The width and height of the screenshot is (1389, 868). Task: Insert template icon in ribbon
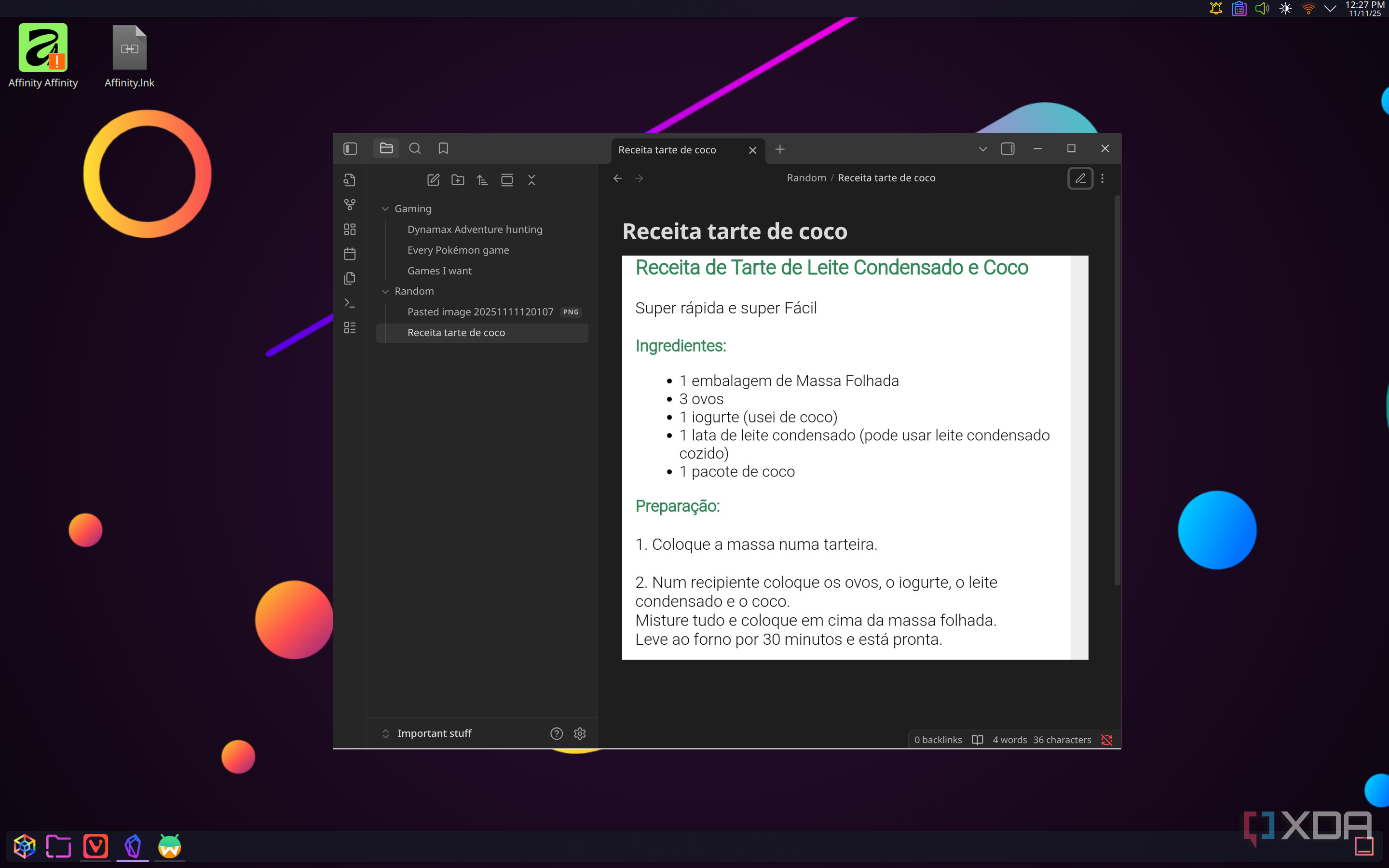[x=350, y=278]
